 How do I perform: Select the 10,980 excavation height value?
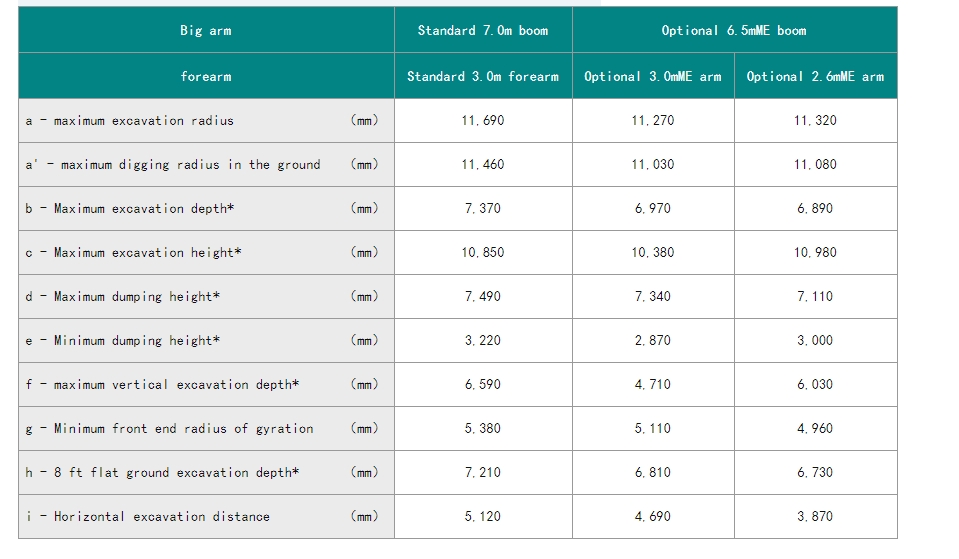tap(815, 253)
